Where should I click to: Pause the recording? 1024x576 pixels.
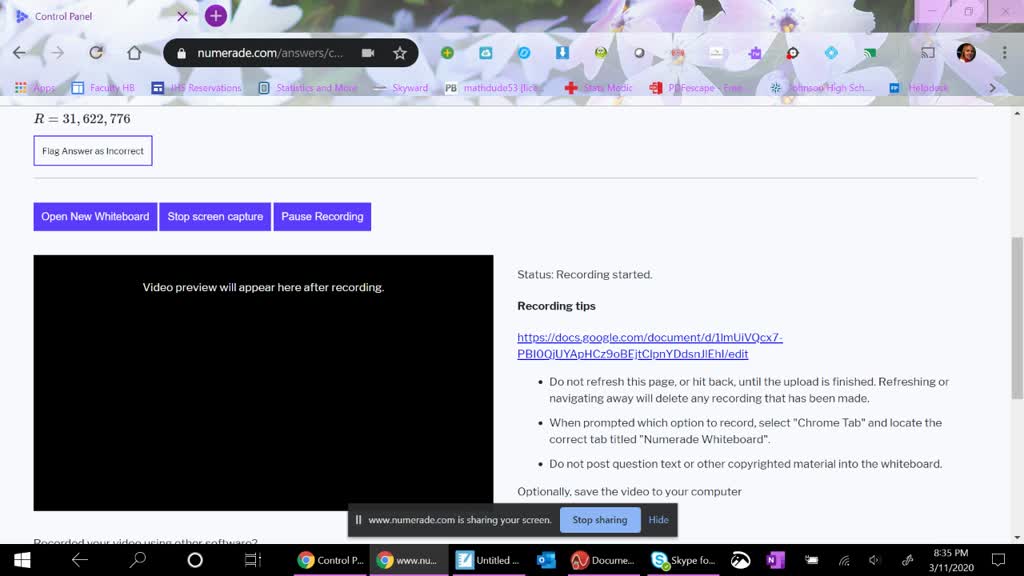[x=322, y=217]
